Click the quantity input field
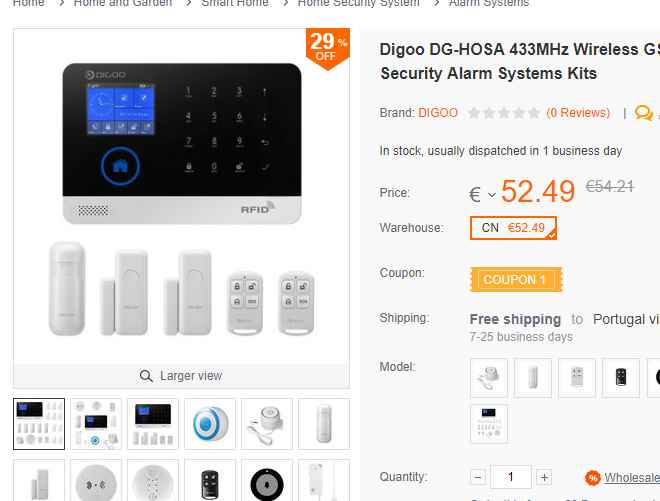Screen dimensions: 660x501 511,477
